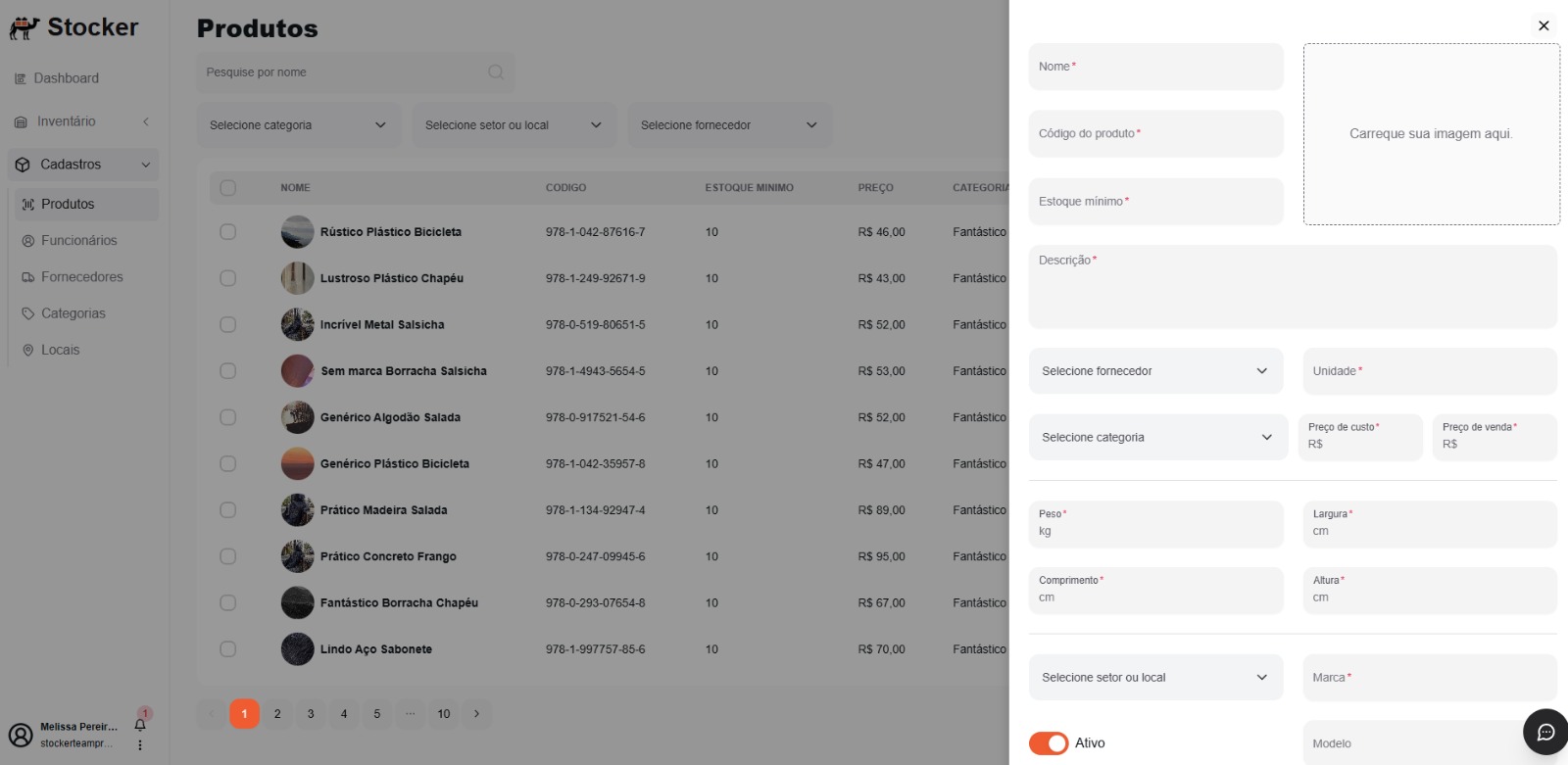Viewport: 1568px width, 765px height.
Task: Open the chat support bubble
Action: click(1545, 732)
